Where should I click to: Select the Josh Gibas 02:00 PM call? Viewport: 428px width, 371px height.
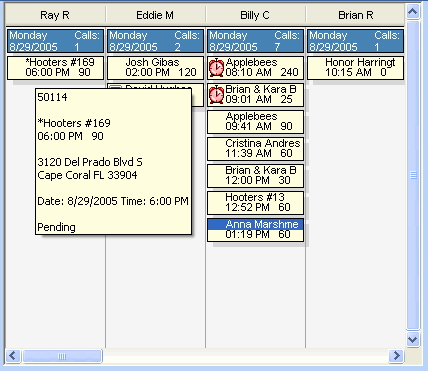point(155,68)
